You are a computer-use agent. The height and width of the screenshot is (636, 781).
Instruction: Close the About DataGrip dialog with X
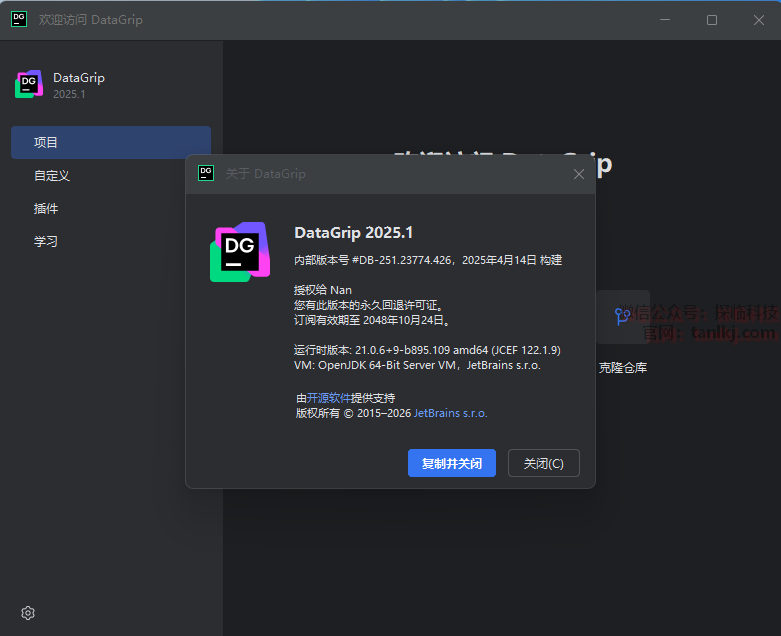[x=578, y=174]
